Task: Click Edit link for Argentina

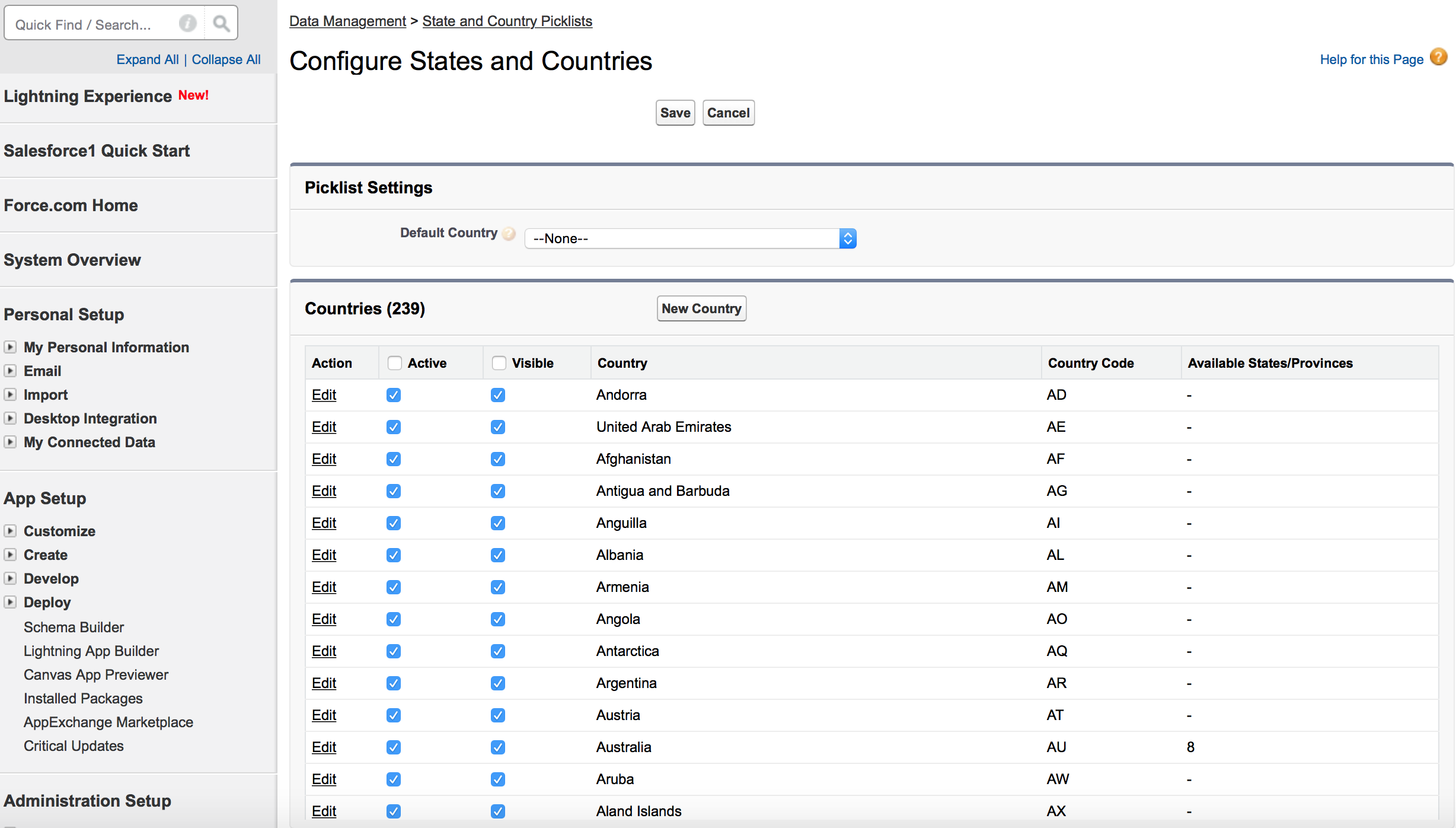Action: pos(324,683)
